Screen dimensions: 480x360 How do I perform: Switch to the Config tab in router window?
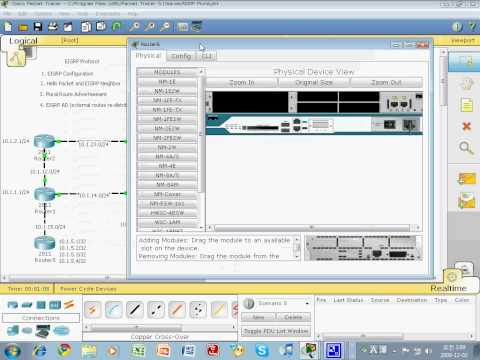click(x=181, y=56)
